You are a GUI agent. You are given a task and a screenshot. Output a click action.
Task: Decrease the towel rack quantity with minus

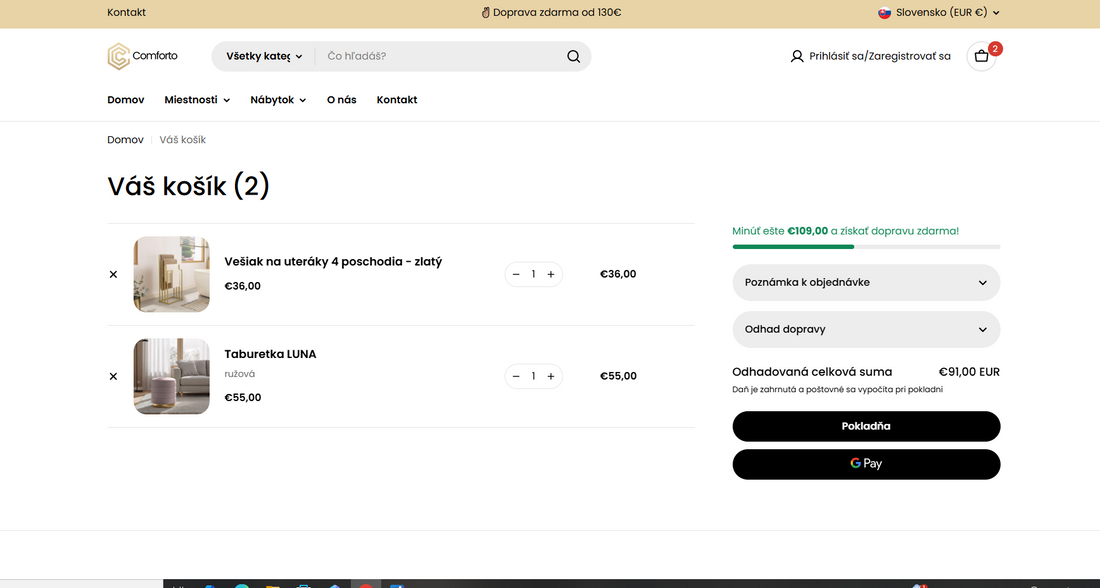tap(516, 274)
